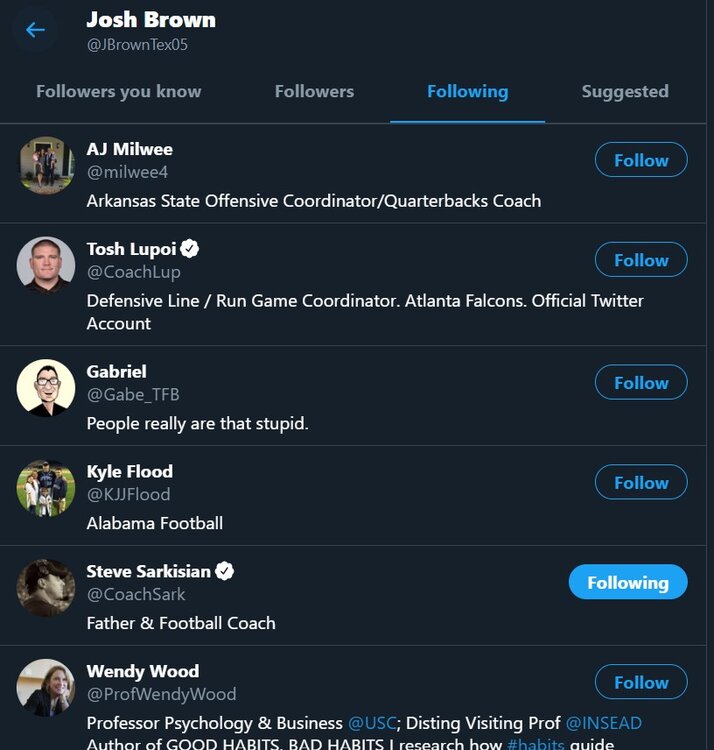Click the back arrow icon
Image resolution: width=714 pixels, height=750 pixels.
tap(35, 30)
